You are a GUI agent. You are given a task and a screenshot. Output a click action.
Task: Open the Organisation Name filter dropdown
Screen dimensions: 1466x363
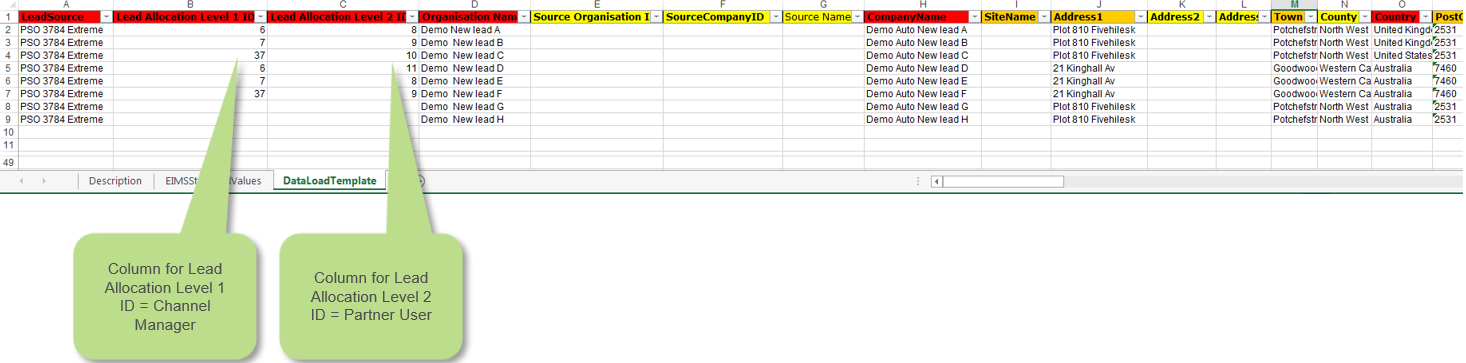coord(523,18)
